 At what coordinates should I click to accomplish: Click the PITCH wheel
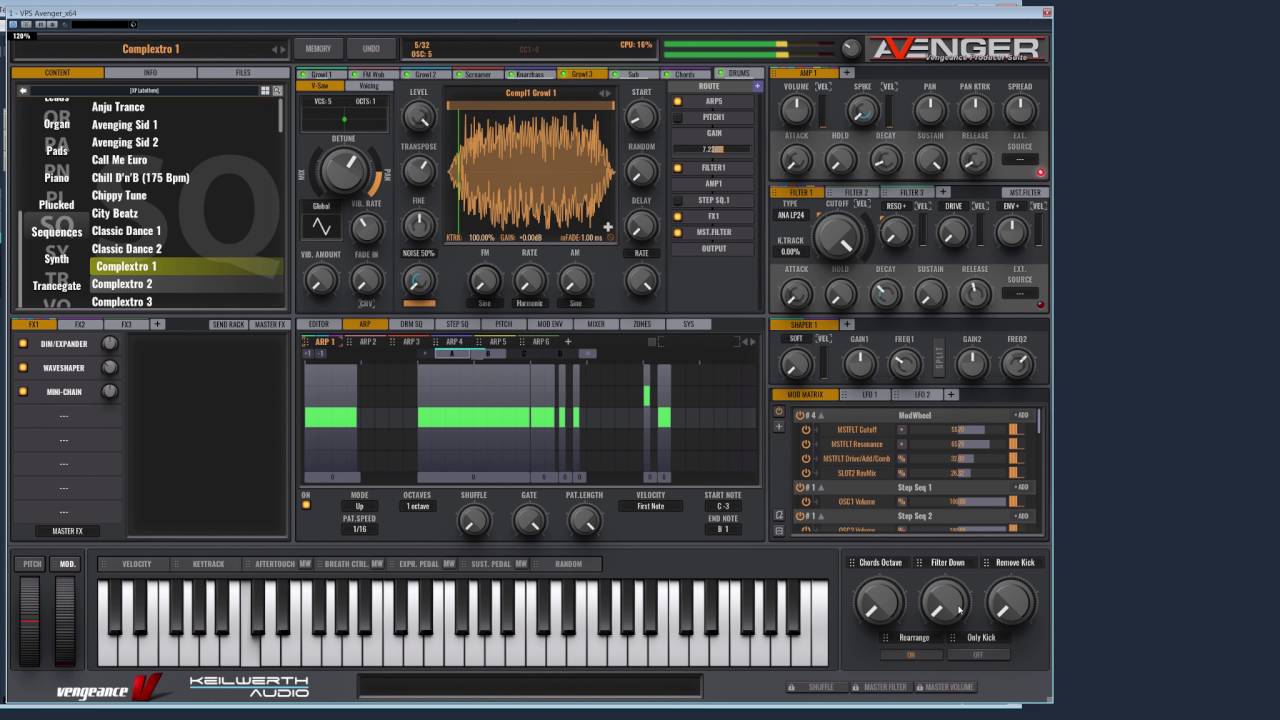(32, 621)
